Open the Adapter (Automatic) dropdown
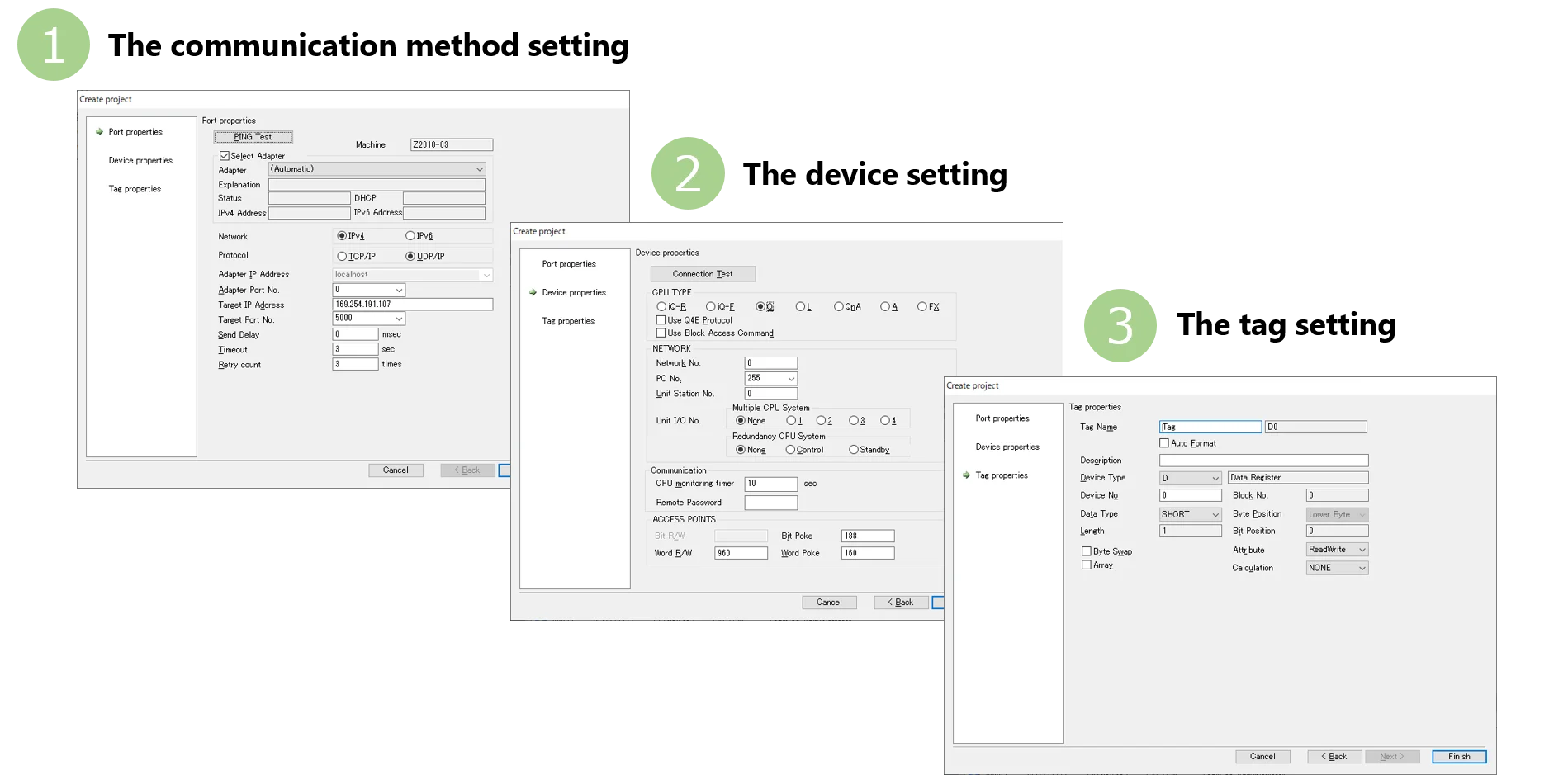 pos(377,169)
